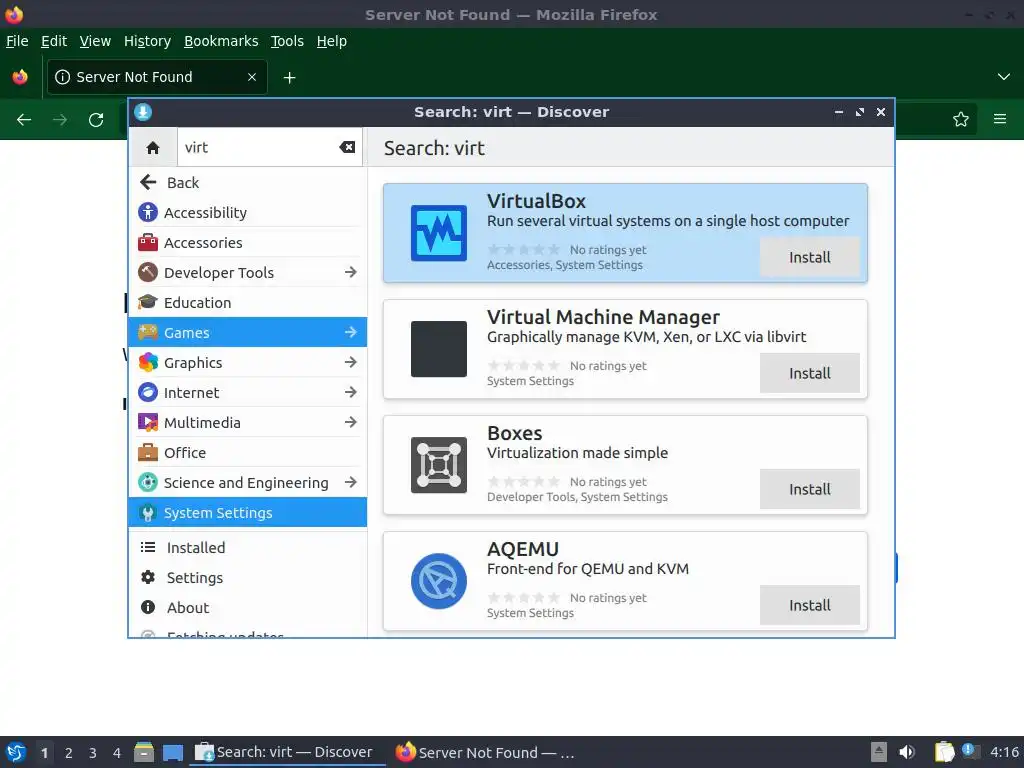Click the show desktop taskbar icon
The image size is (1024, 768).
[x=173, y=753]
